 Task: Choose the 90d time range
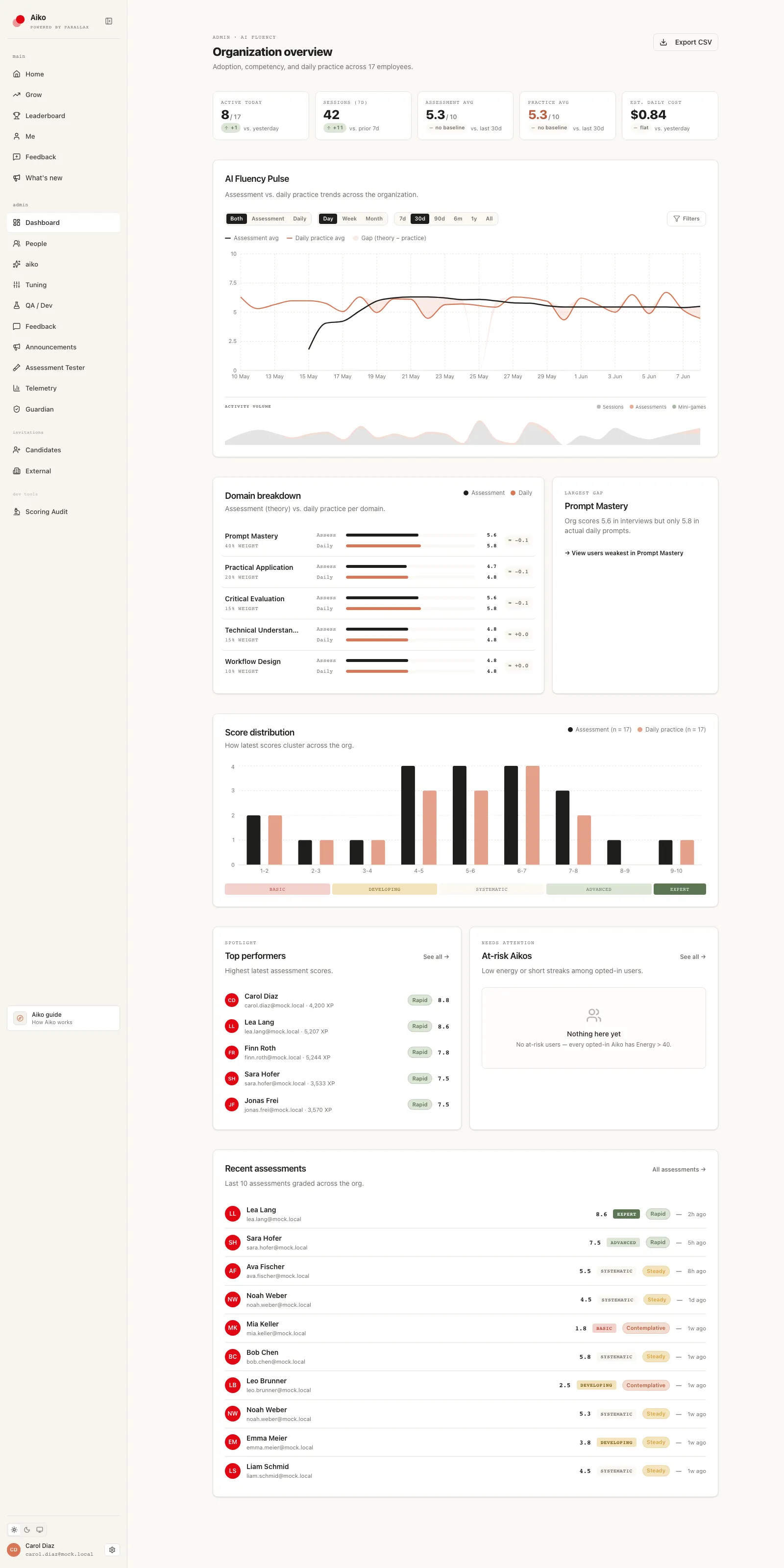440,219
